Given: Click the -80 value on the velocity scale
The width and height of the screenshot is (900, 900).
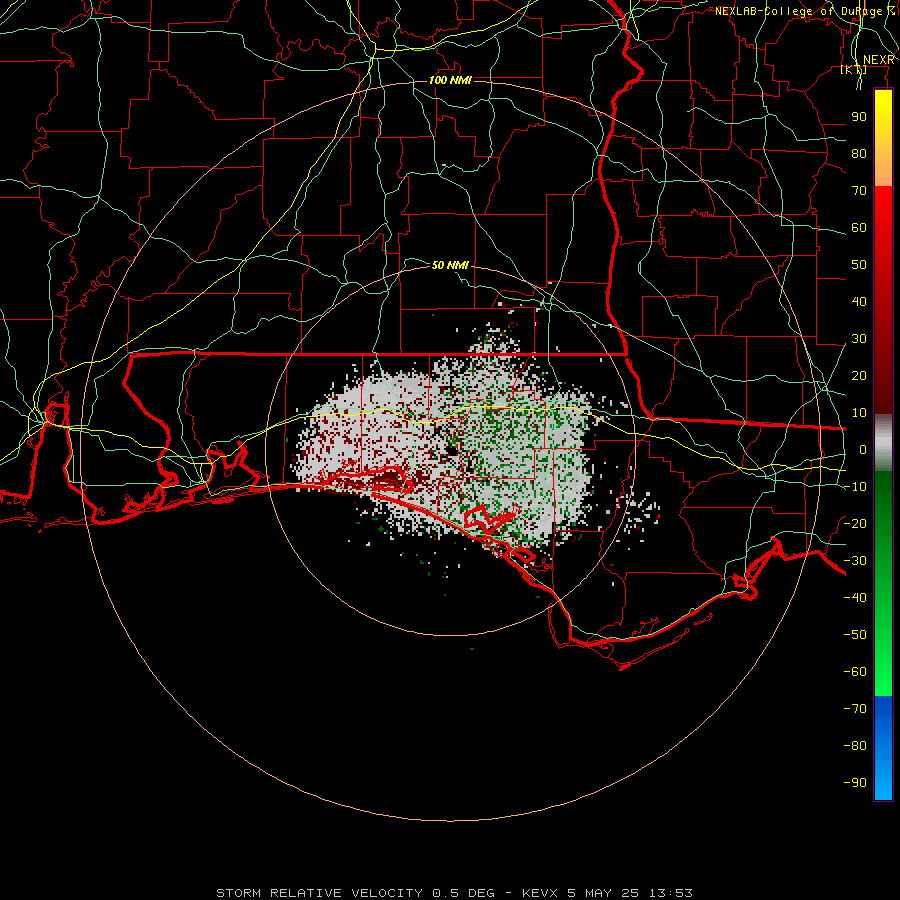Looking at the screenshot, I should point(855,746).
